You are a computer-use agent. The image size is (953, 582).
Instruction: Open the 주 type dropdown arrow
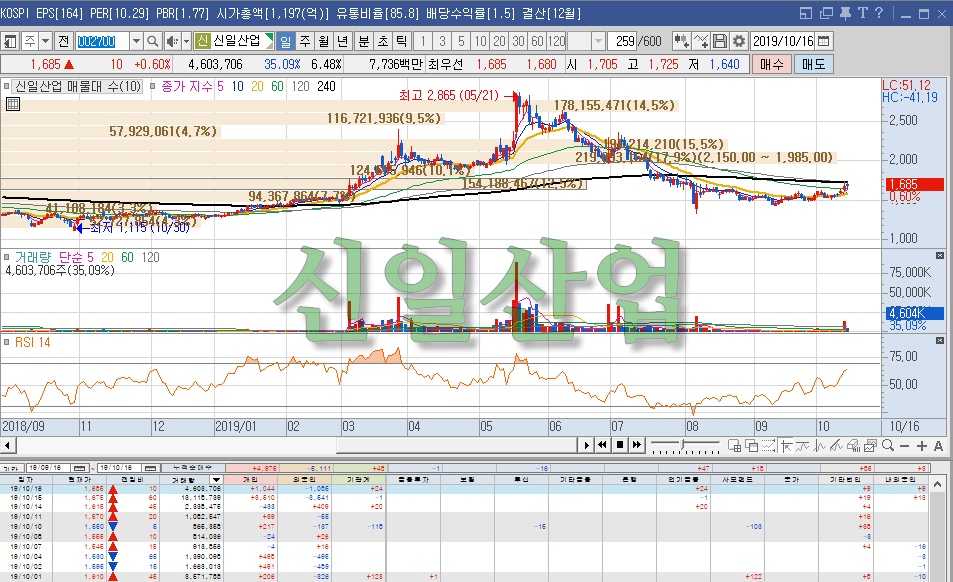pyautogui.click(x=46, y=41)
